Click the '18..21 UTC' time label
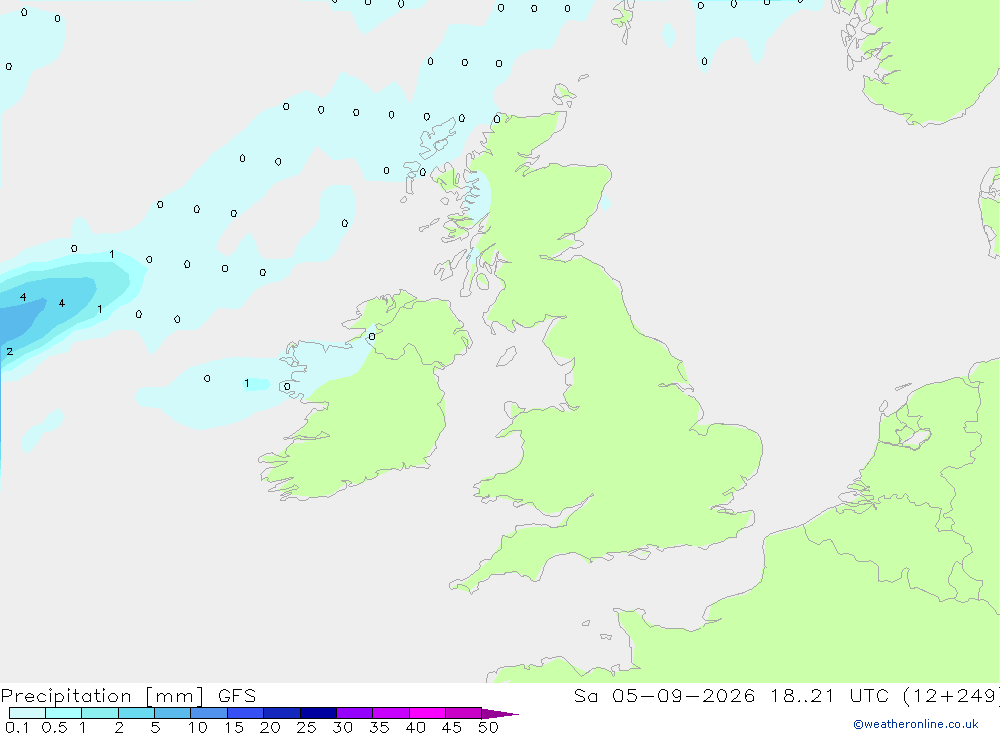 [x=828, y=695]
